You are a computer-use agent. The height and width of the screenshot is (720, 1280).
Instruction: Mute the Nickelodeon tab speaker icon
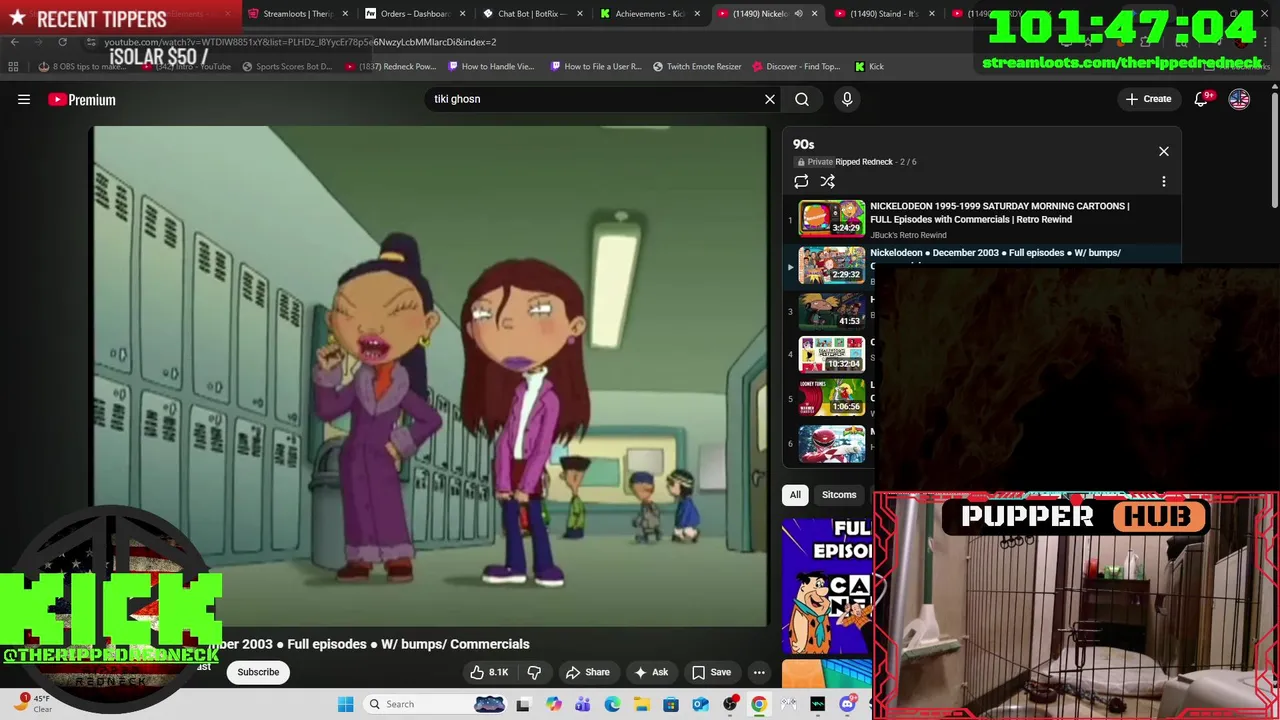[798, 14]
